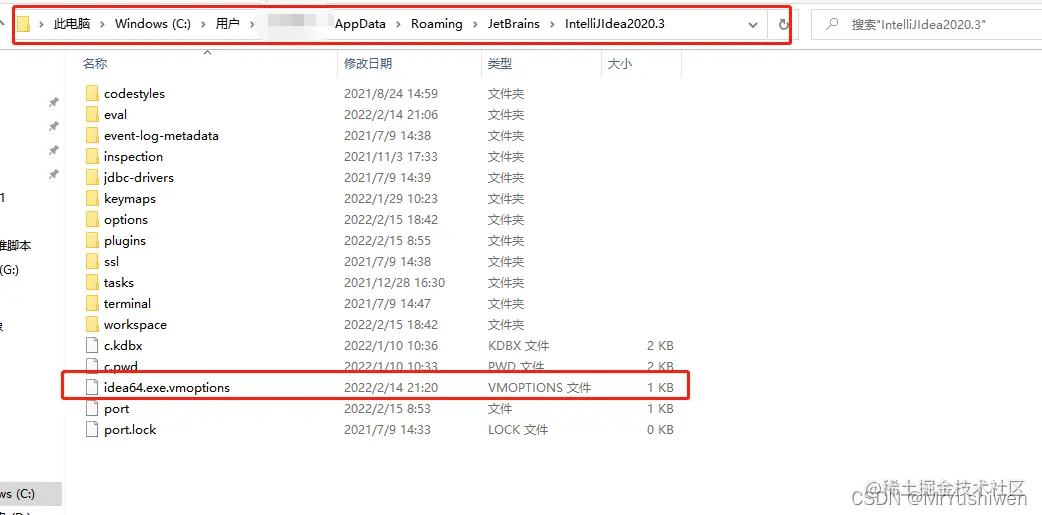Click the KDBX 文件 type cell
The image size is (1042, 515).
(x=518, y=346)
